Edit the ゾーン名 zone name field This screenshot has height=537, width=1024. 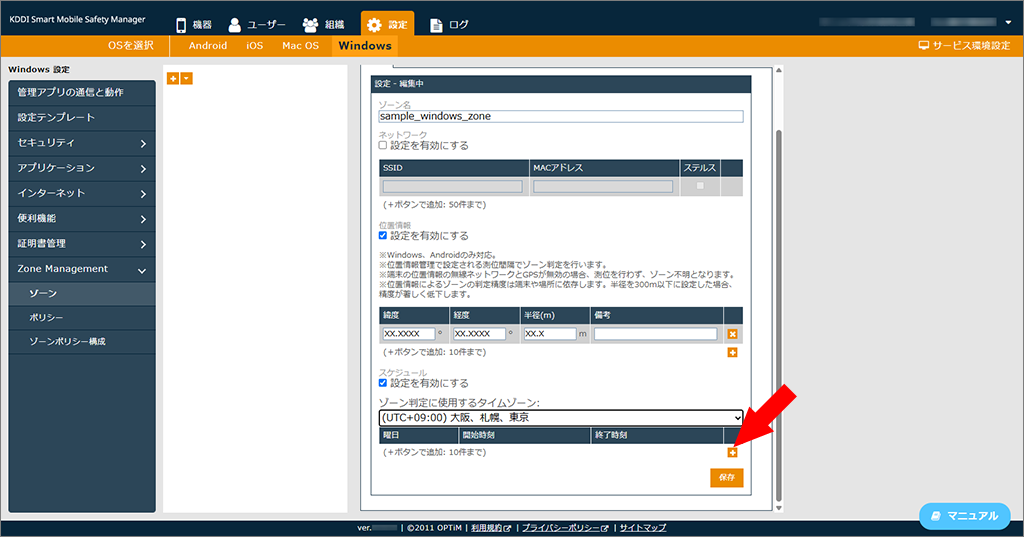560,116
